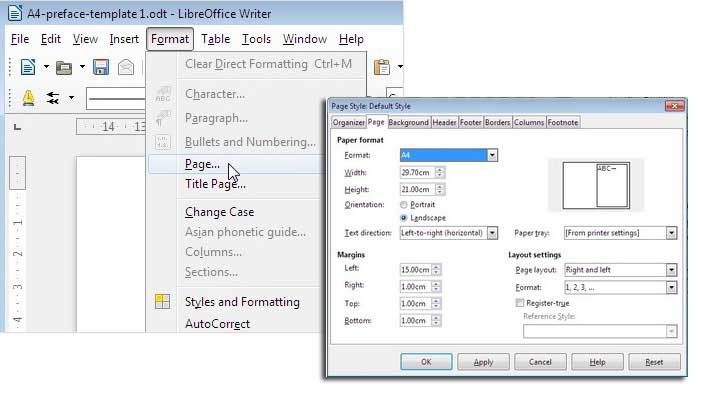
Task: Choose Title Page from Format menu
Action: tap(215, 184)
